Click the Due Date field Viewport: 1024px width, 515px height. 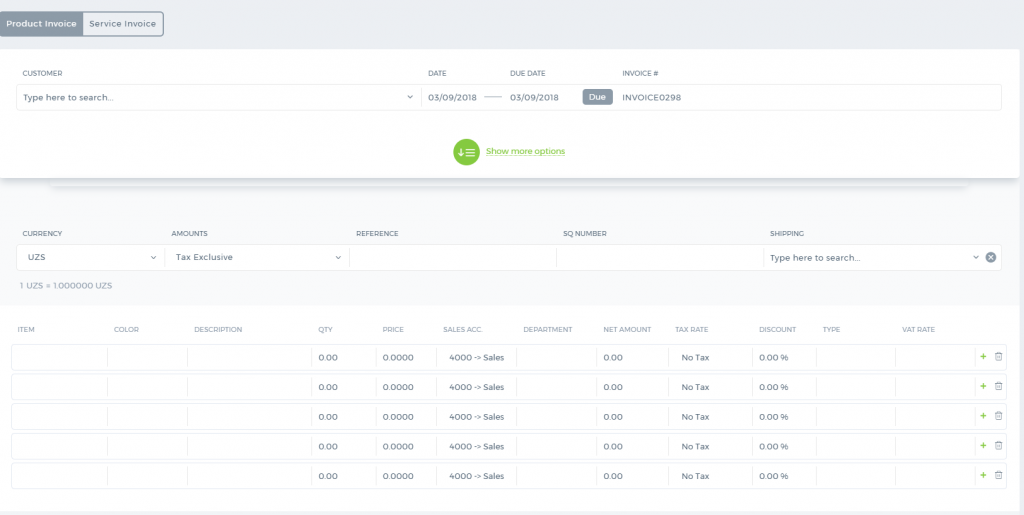(534, 97)
